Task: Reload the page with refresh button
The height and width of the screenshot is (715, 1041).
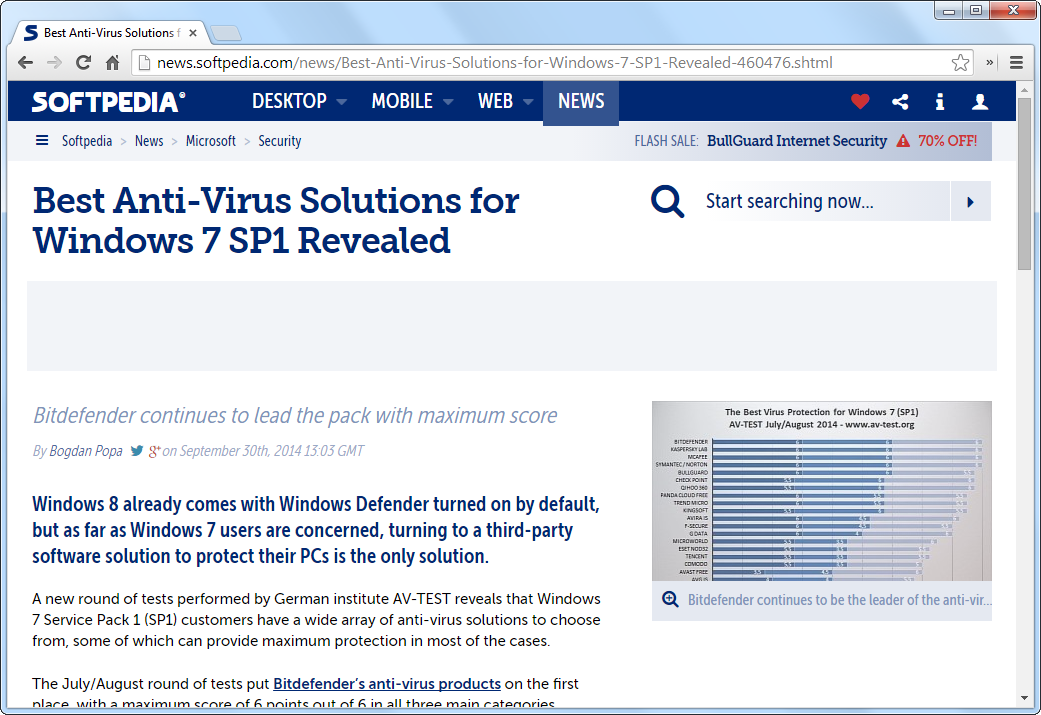Action: click(84, 63)
